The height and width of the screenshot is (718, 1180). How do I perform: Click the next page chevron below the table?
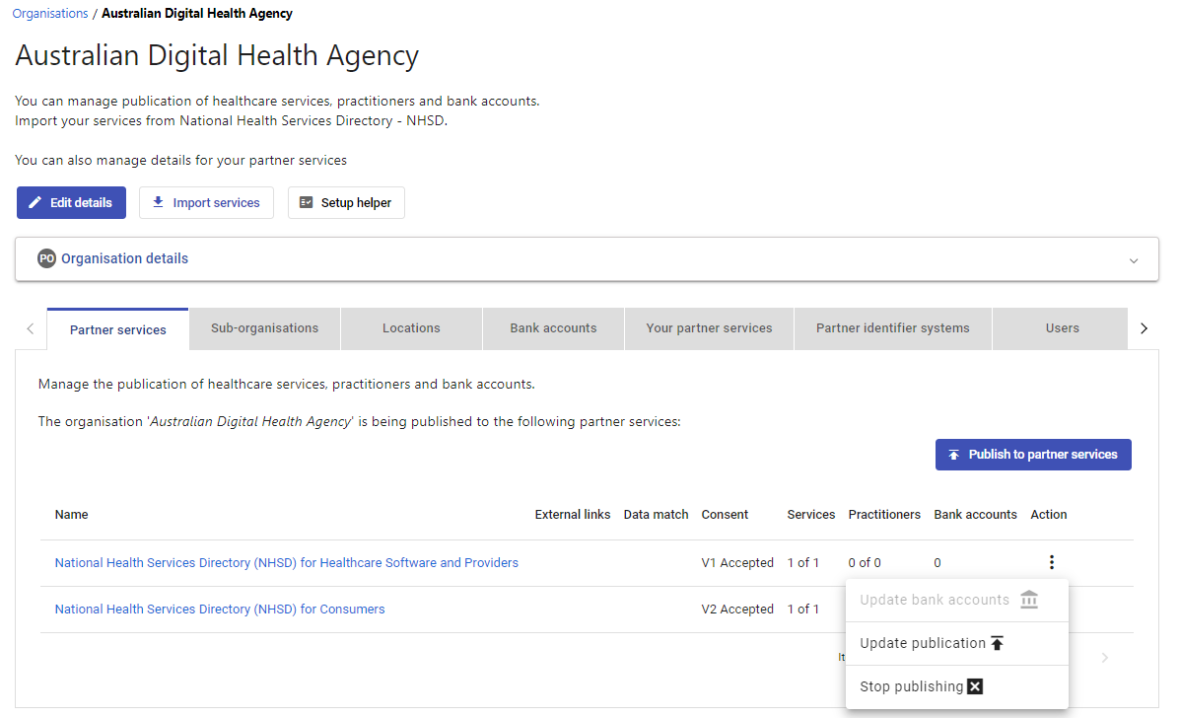tap(1105, 658)
